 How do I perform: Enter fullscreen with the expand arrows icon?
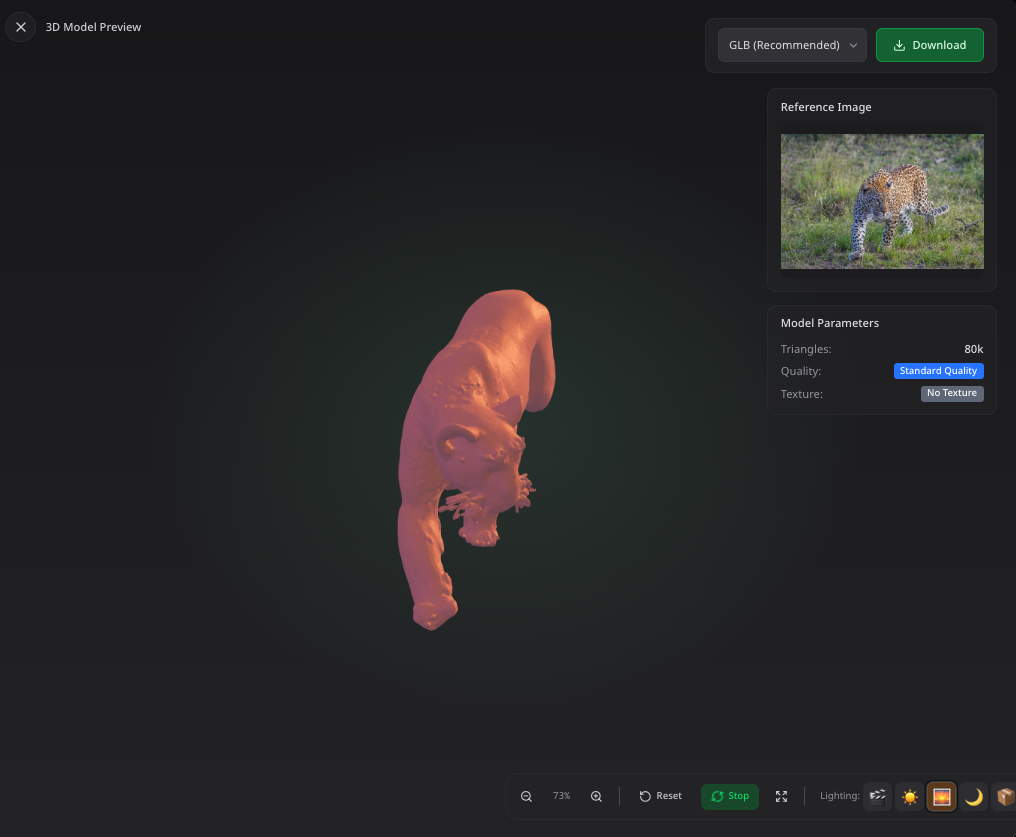pos(781,796)
